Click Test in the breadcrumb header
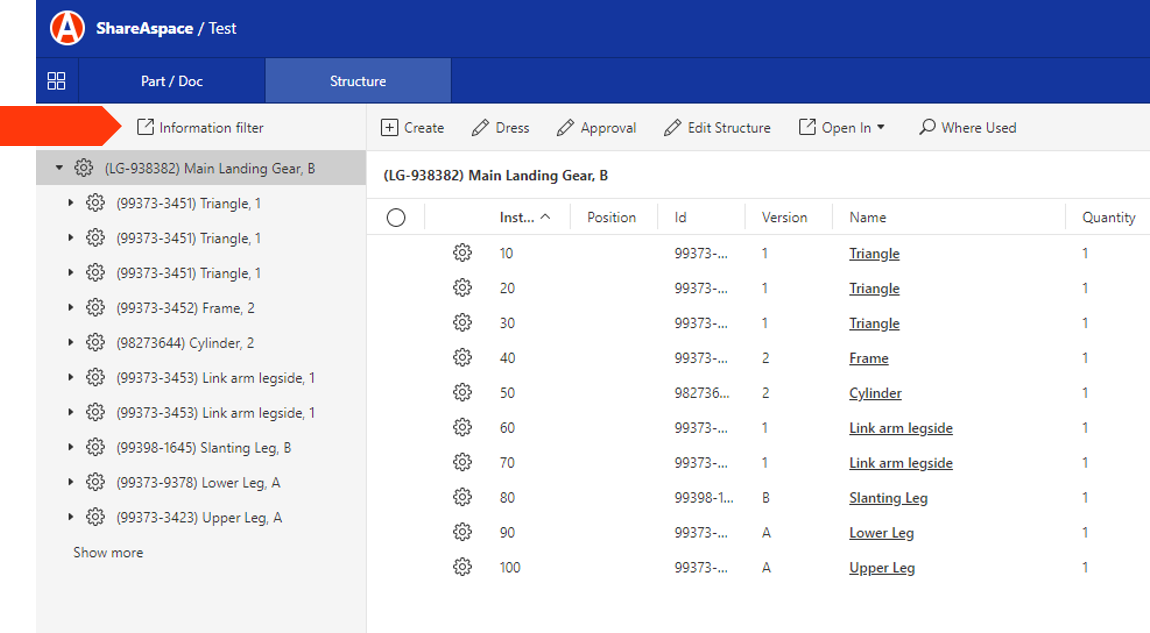The width and height of the screenshot is (1150, 633). [x=224, y=28]
